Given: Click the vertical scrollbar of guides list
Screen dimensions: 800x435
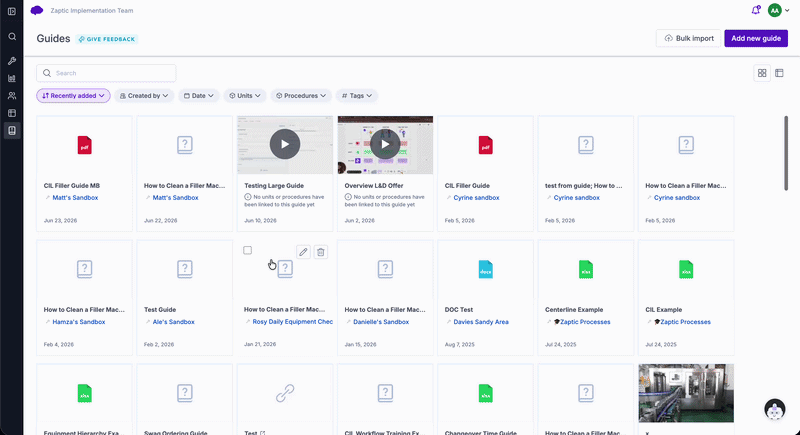Looking at the screenshot, I should tap(786, 153).
